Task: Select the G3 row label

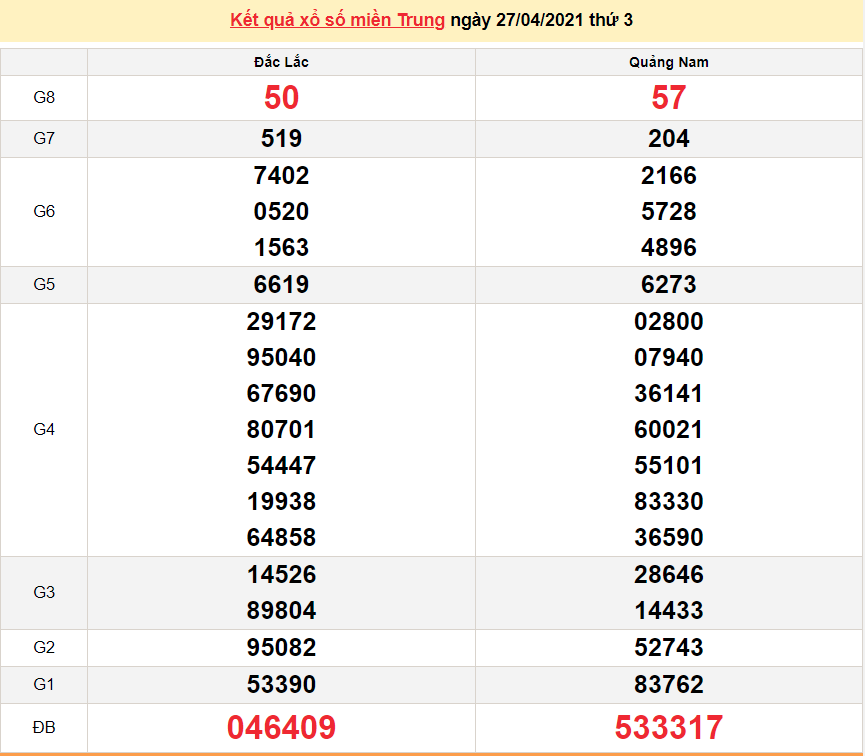Action: [44, 593]
